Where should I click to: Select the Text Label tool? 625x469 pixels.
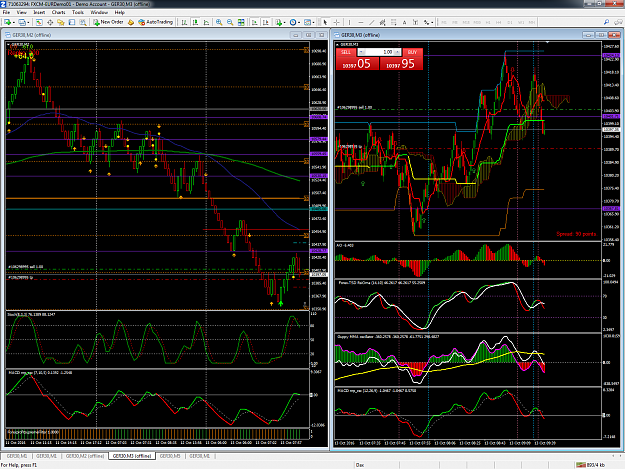coord(415,22)
